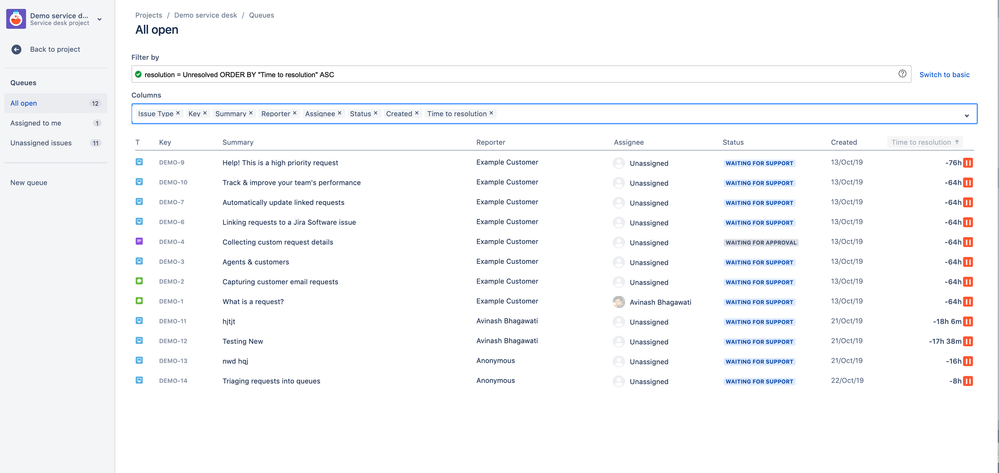
Task: Click the 12 count badge on All open
Action: click(96, 103)
